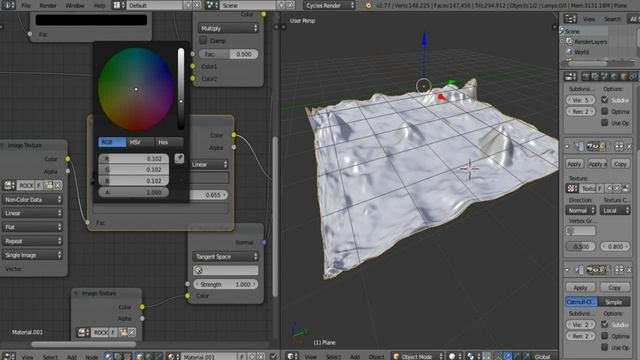The width and height of the screenshot is (640, 360).
Task: Click Apply button above Catmull-Clark
Action: pyautogui.click(x=580, y=287)
